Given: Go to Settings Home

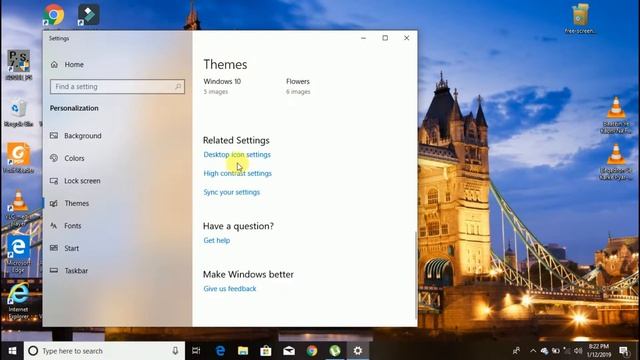Looking at the screenshot, I should (x=67, y=64).
